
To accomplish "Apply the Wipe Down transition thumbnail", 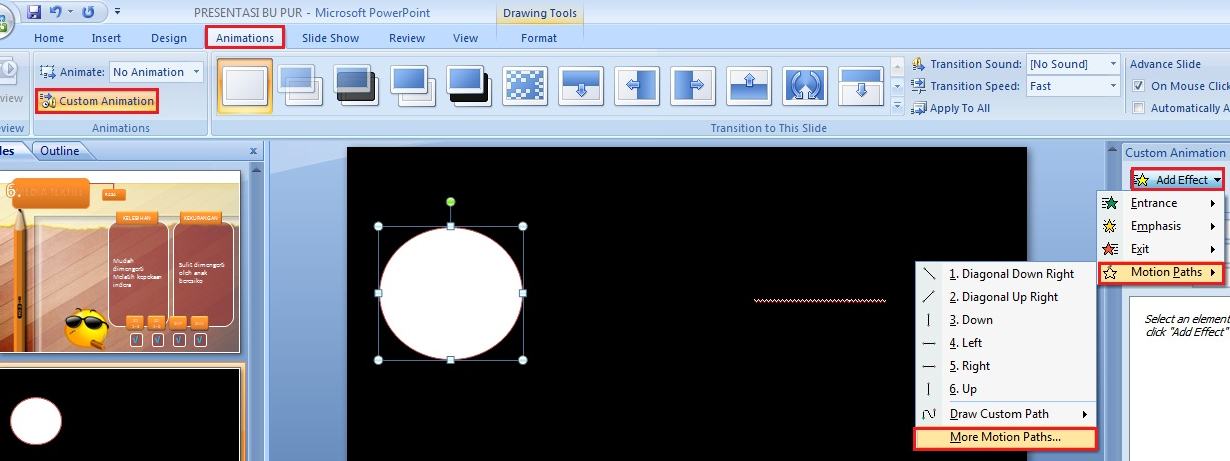I will pyautogui.click(x=580, y=86).
